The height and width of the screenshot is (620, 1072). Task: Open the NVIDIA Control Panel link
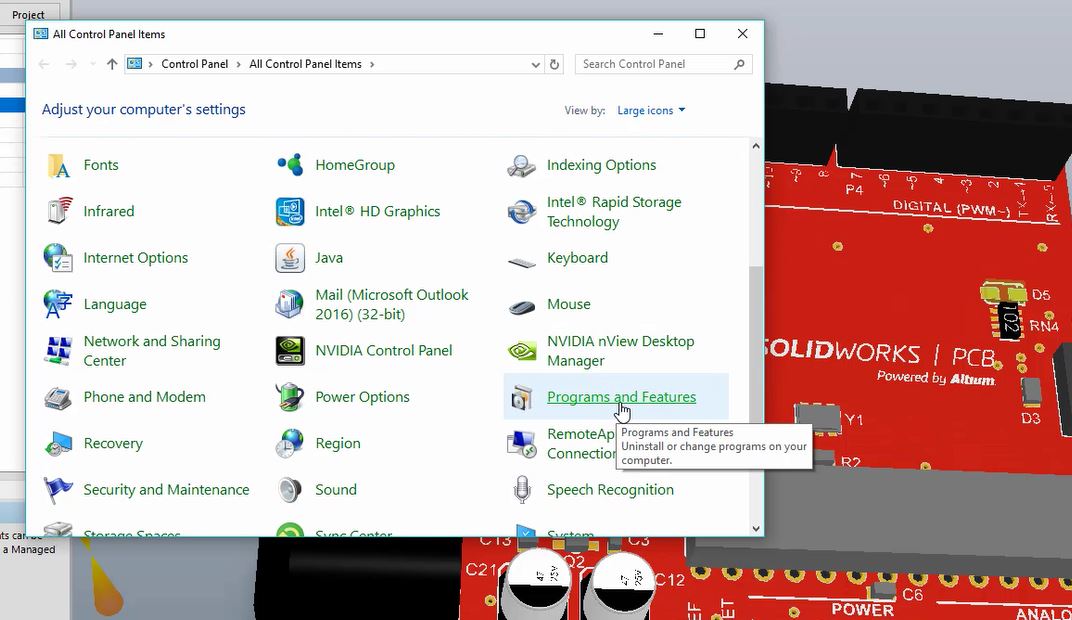[x=384, y=351]
